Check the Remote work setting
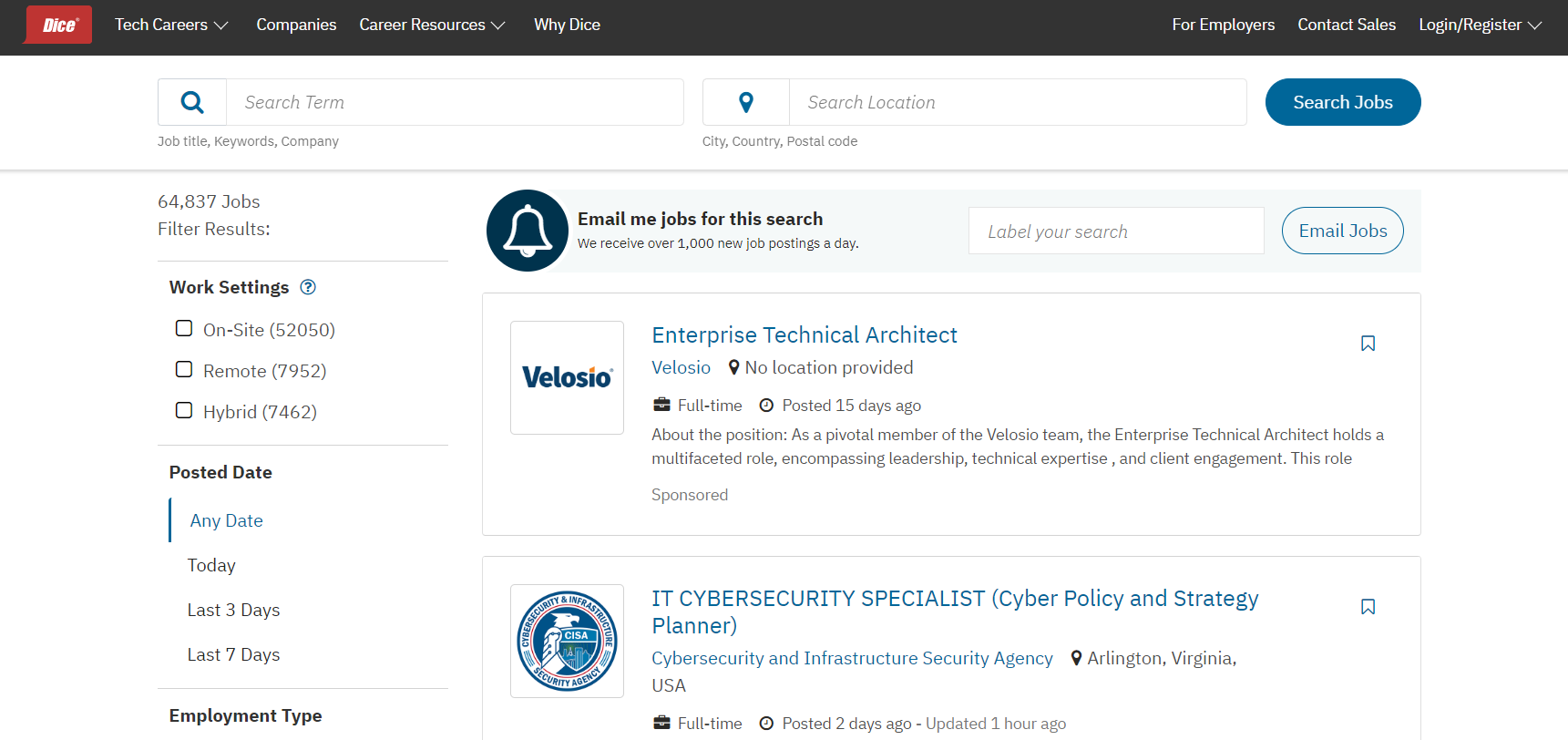The height and width of the screenshot is (740, 1568). coord(184,369)
